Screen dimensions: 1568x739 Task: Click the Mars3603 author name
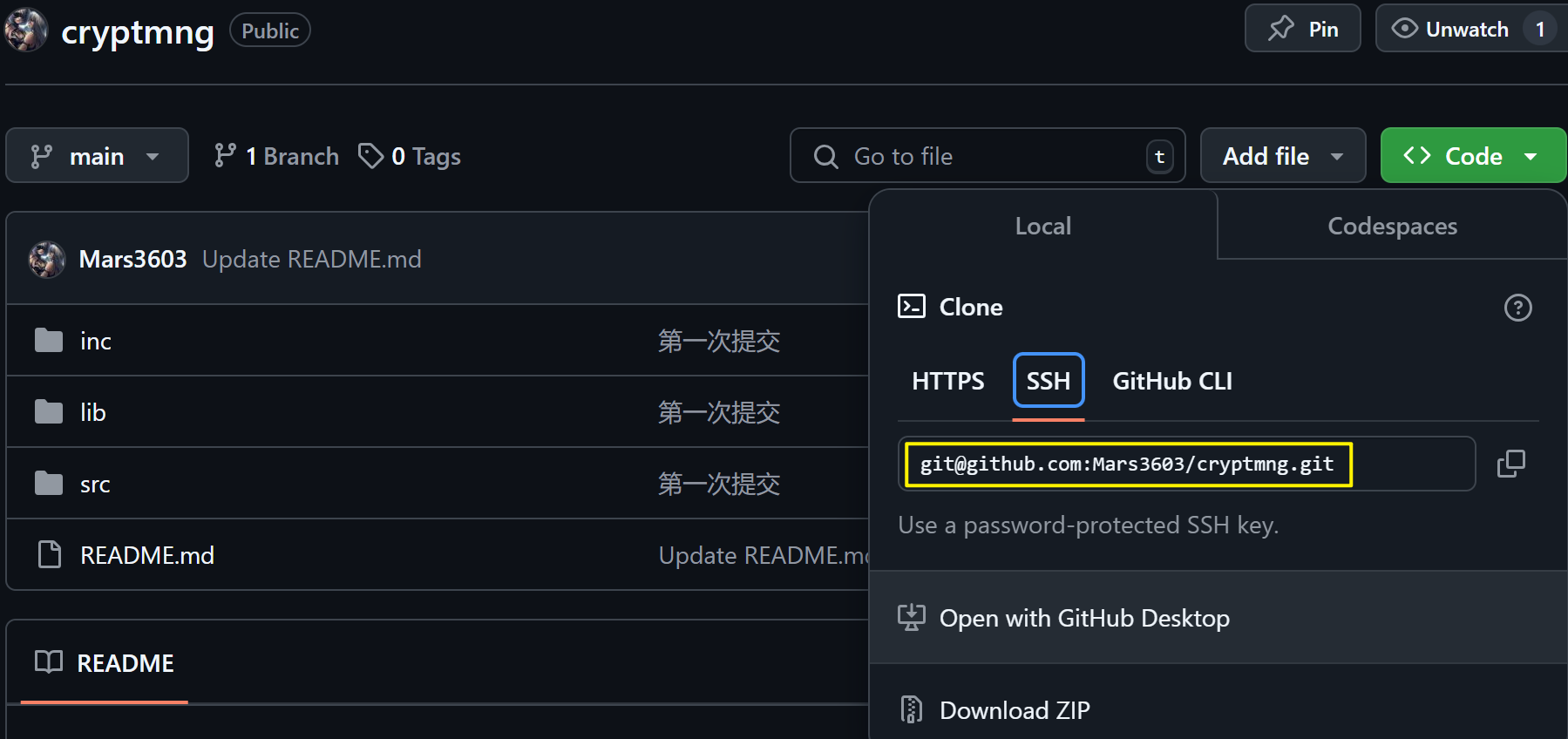coord(132,259)
